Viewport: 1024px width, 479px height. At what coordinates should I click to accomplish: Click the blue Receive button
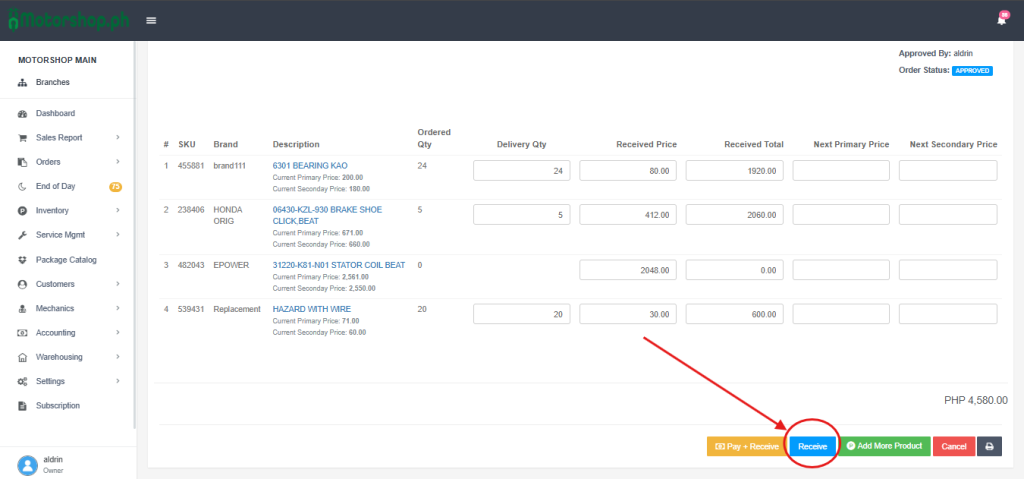[812, 446]
